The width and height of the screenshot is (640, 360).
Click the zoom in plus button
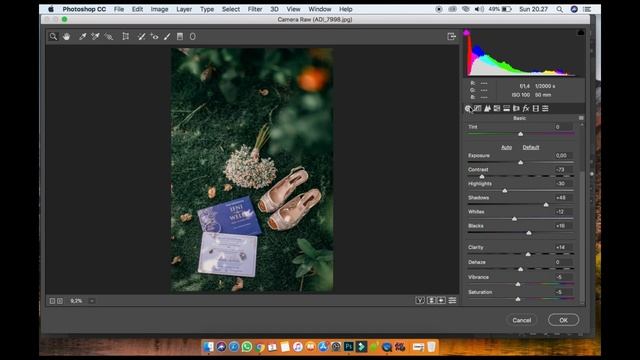pos(60,301)
